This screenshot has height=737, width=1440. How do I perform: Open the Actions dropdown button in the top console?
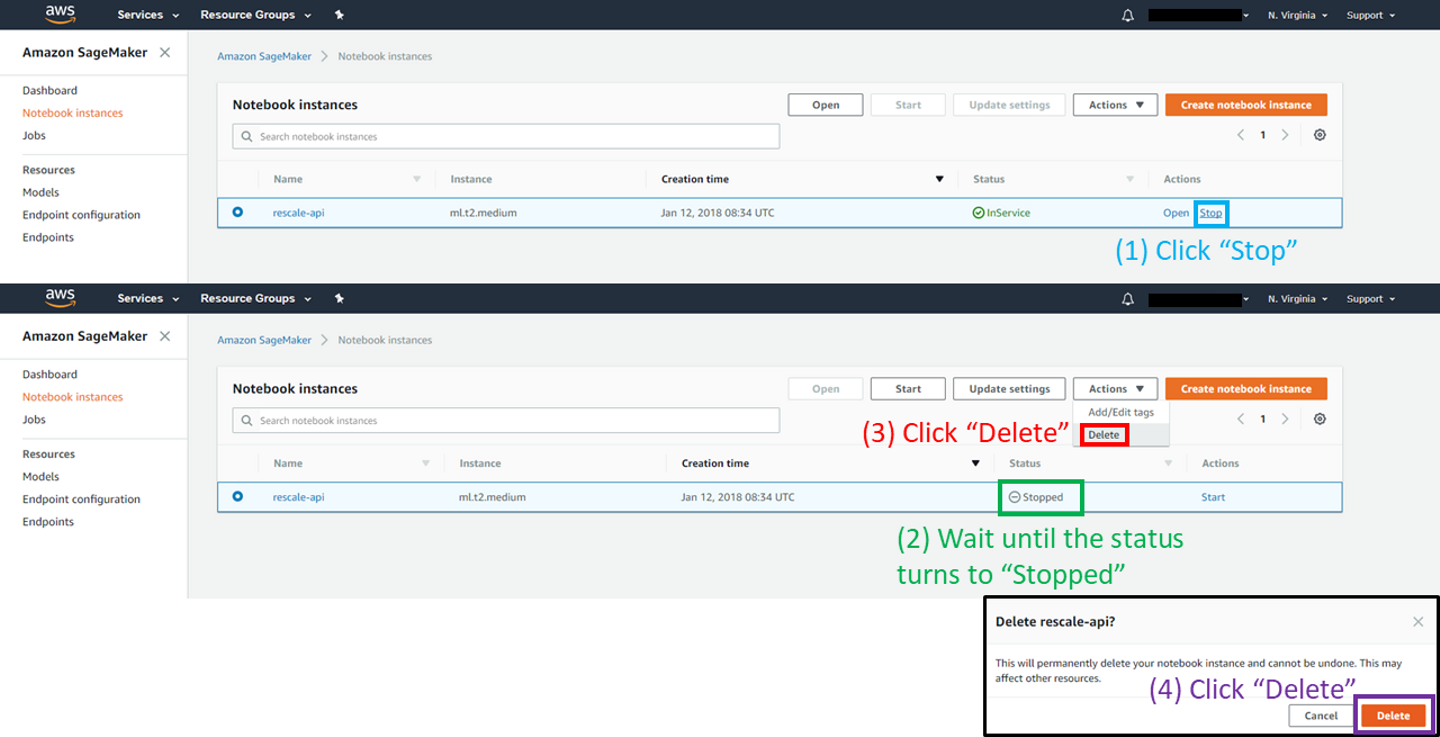click(1115, 105)
